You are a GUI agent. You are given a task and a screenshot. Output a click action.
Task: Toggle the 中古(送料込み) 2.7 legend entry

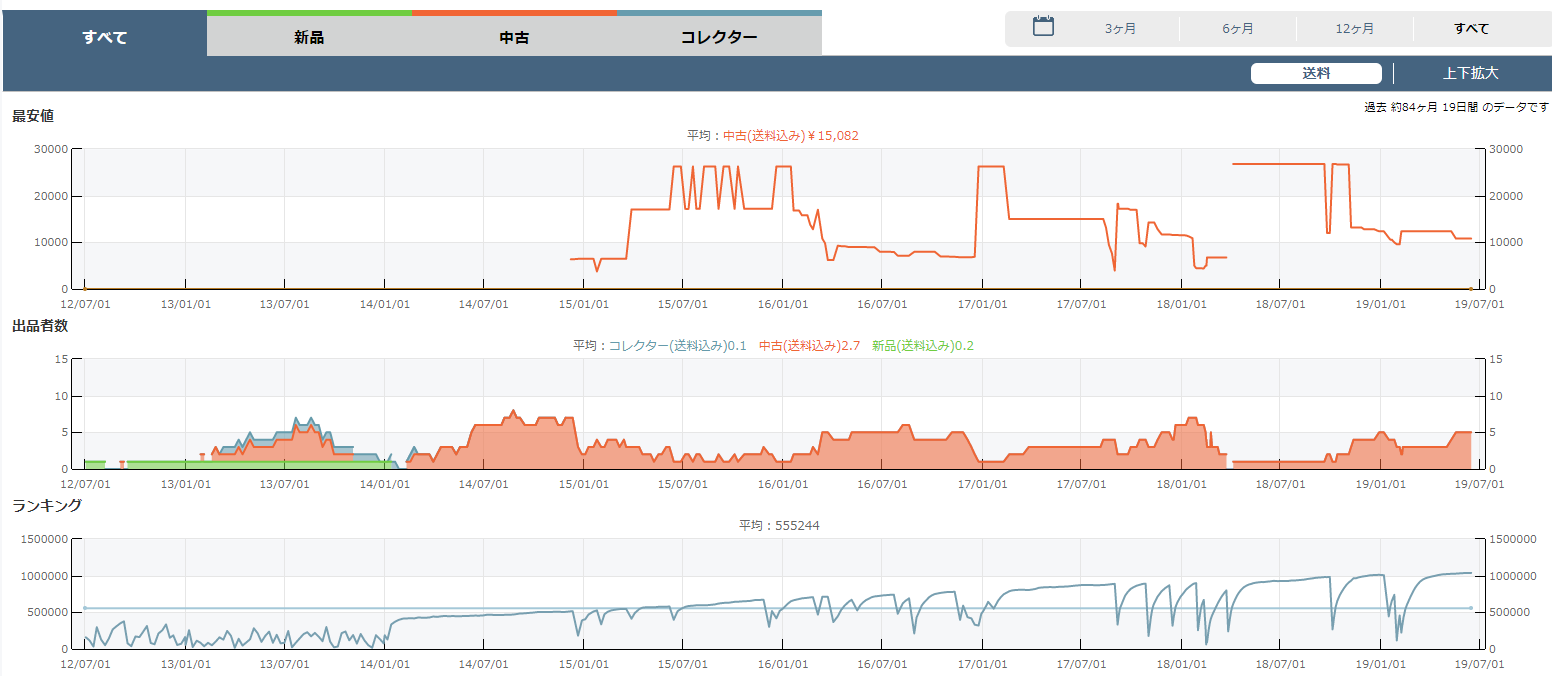point(809,345)
